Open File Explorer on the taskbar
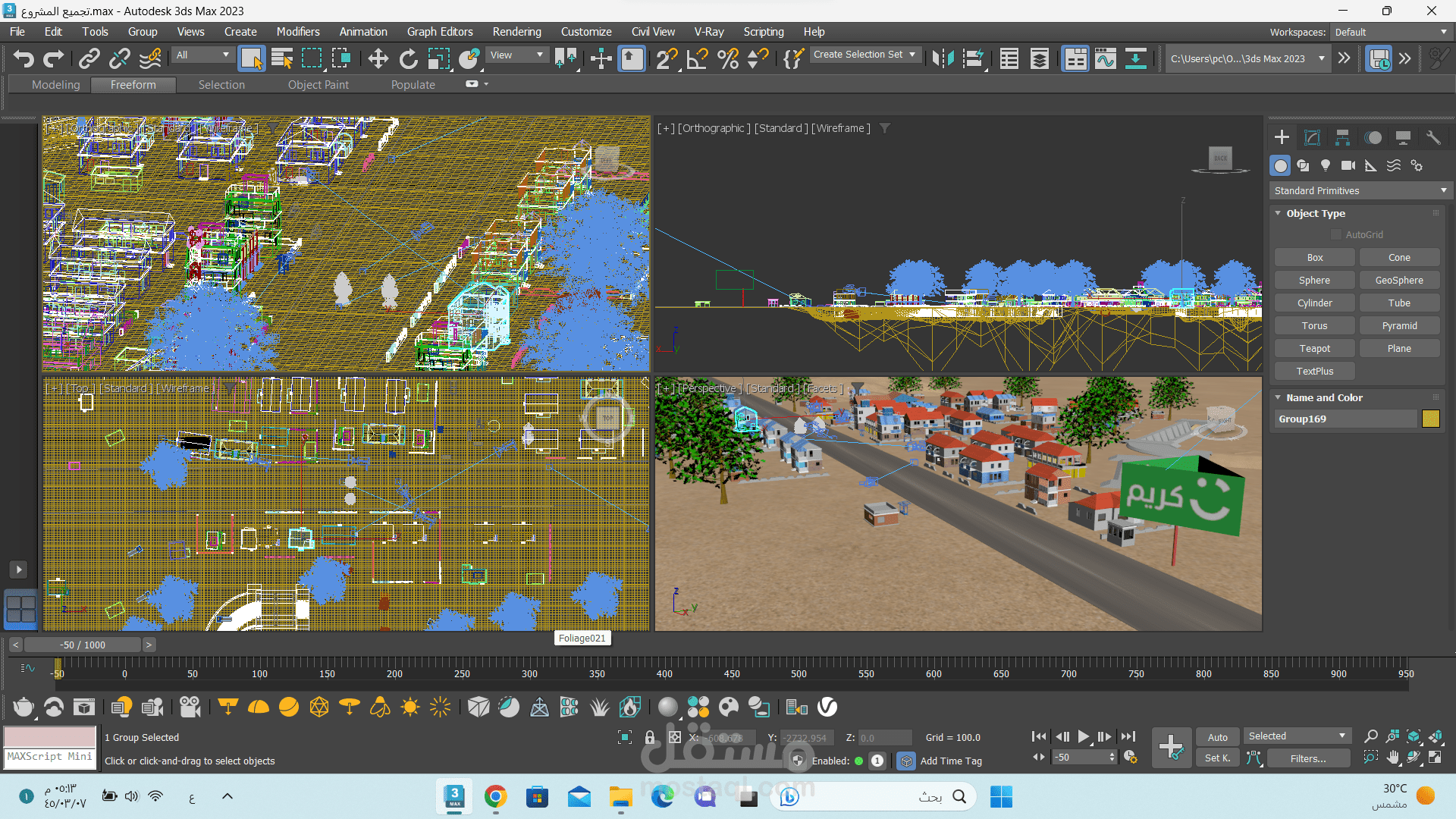 click(x=620, y=796)
